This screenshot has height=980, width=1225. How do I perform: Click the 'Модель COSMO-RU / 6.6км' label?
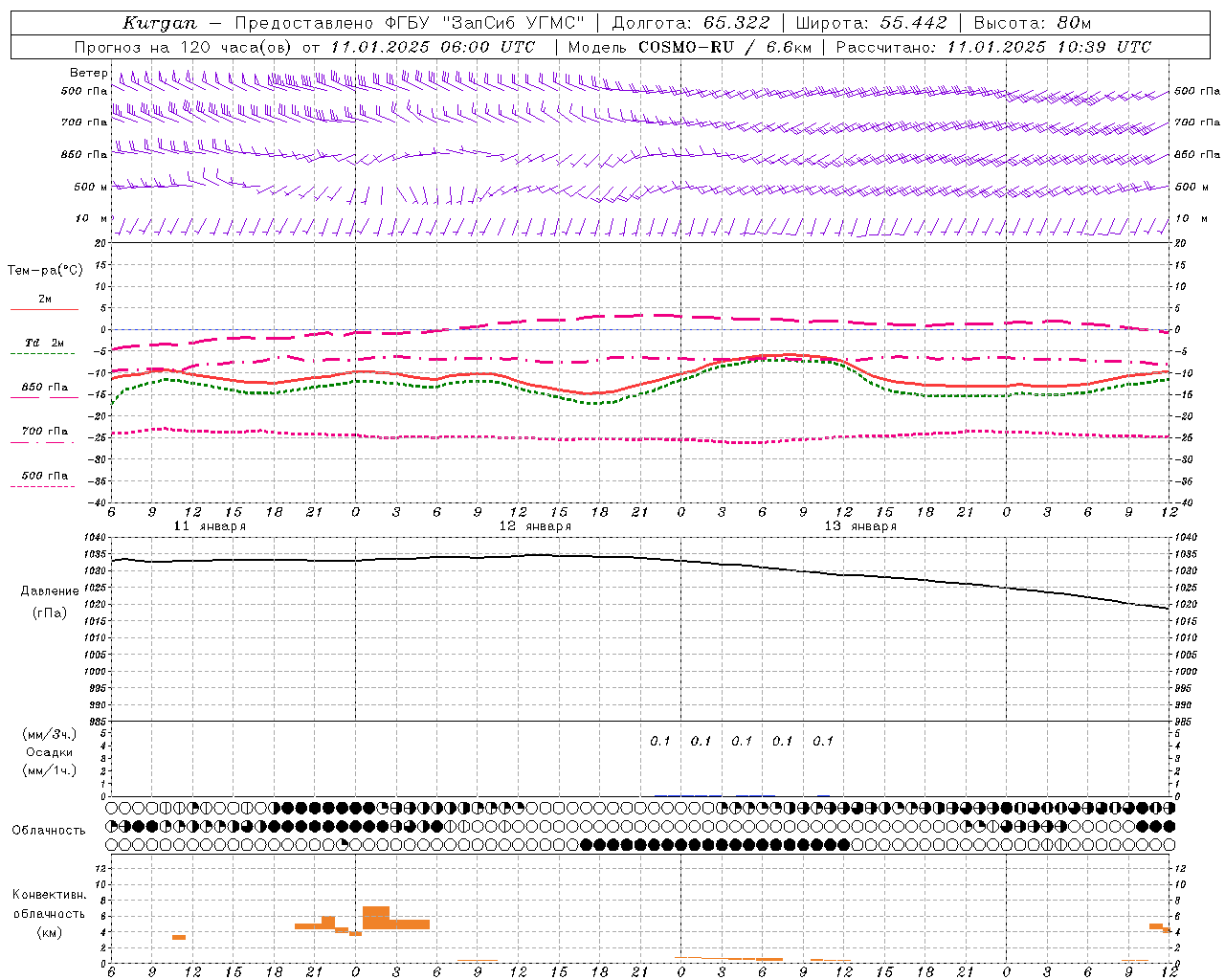coord(690,47)
